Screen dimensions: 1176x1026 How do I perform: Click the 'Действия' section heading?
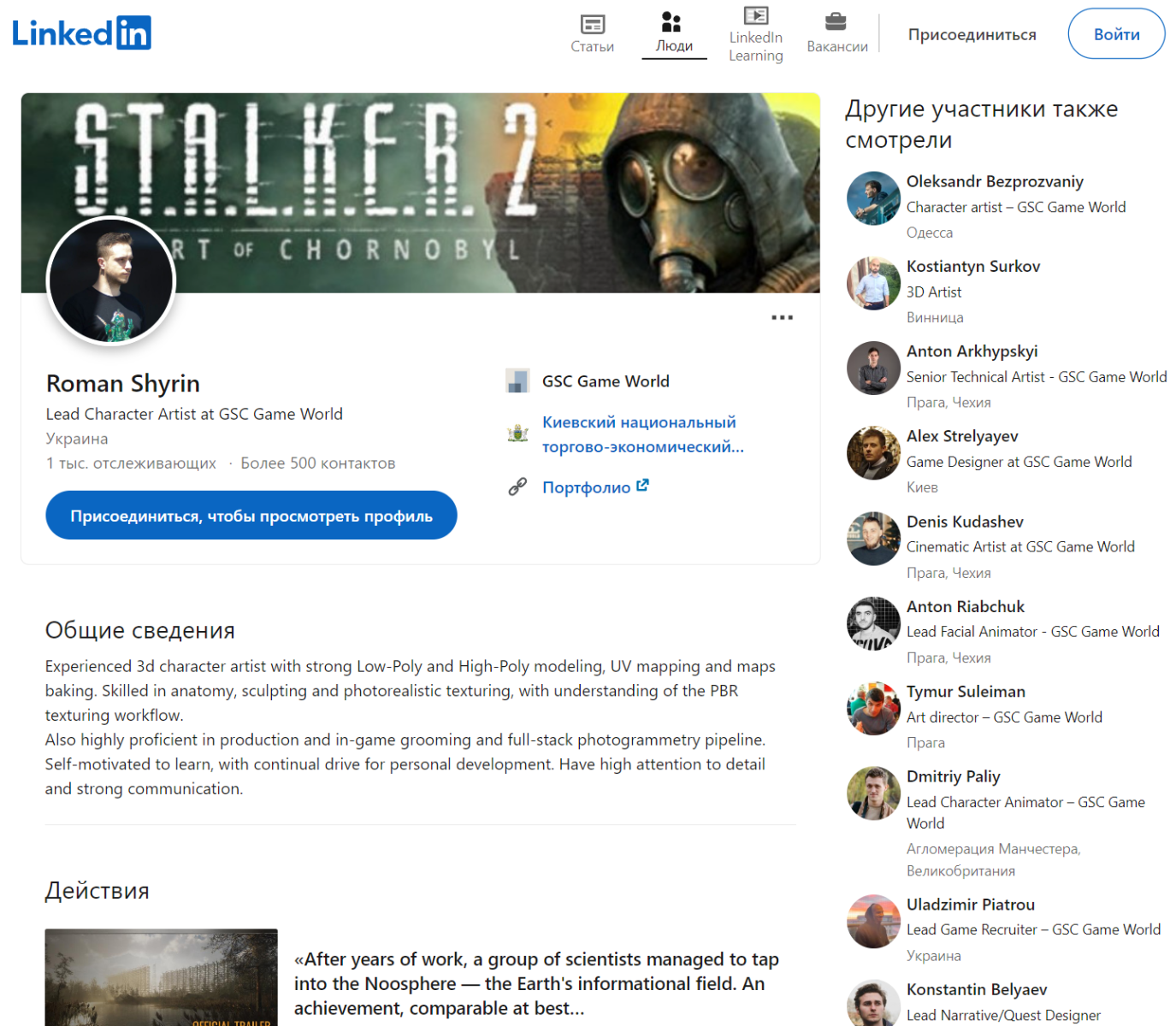pos(98,891)
